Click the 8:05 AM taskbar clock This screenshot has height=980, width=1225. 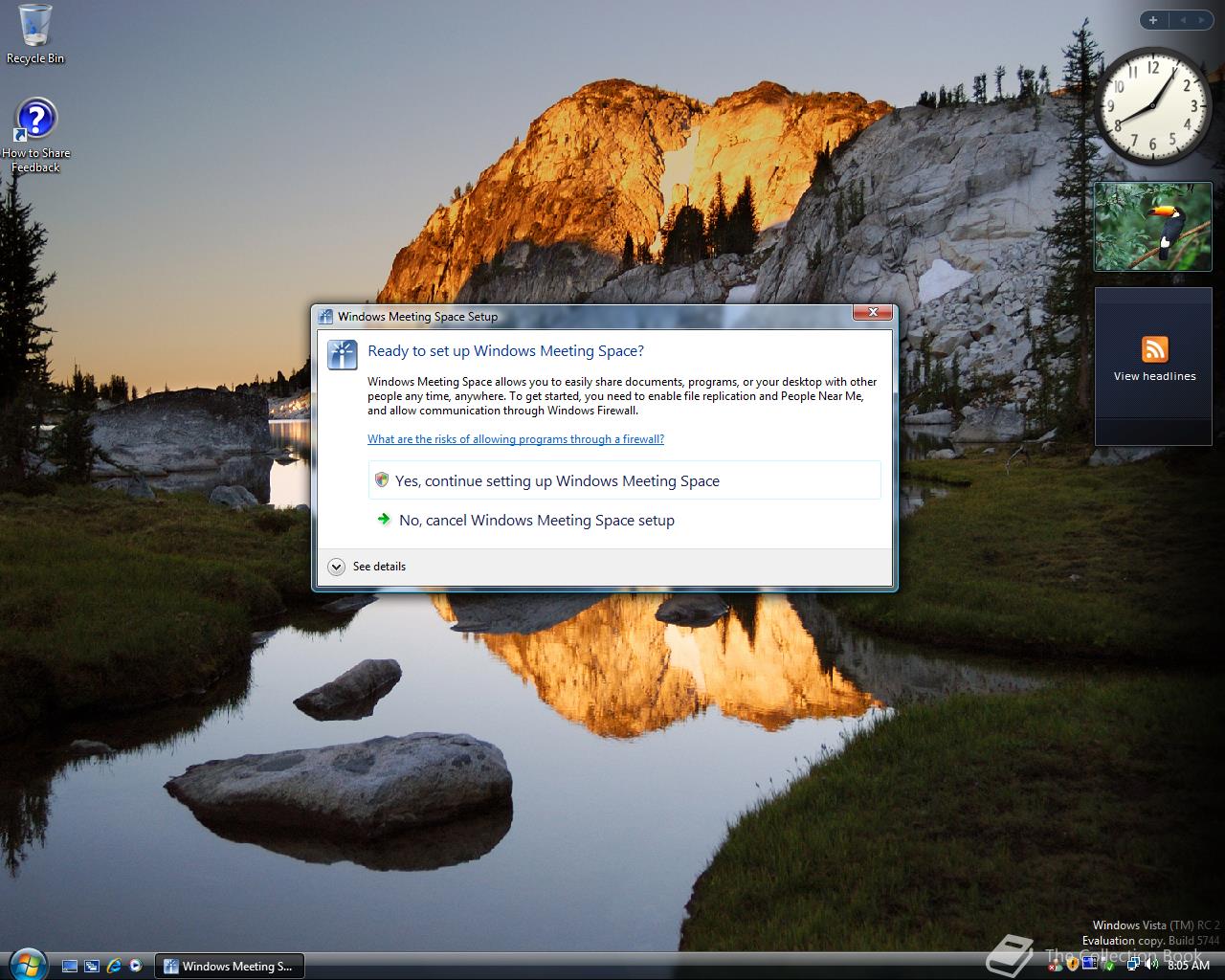coord(1189,965)
